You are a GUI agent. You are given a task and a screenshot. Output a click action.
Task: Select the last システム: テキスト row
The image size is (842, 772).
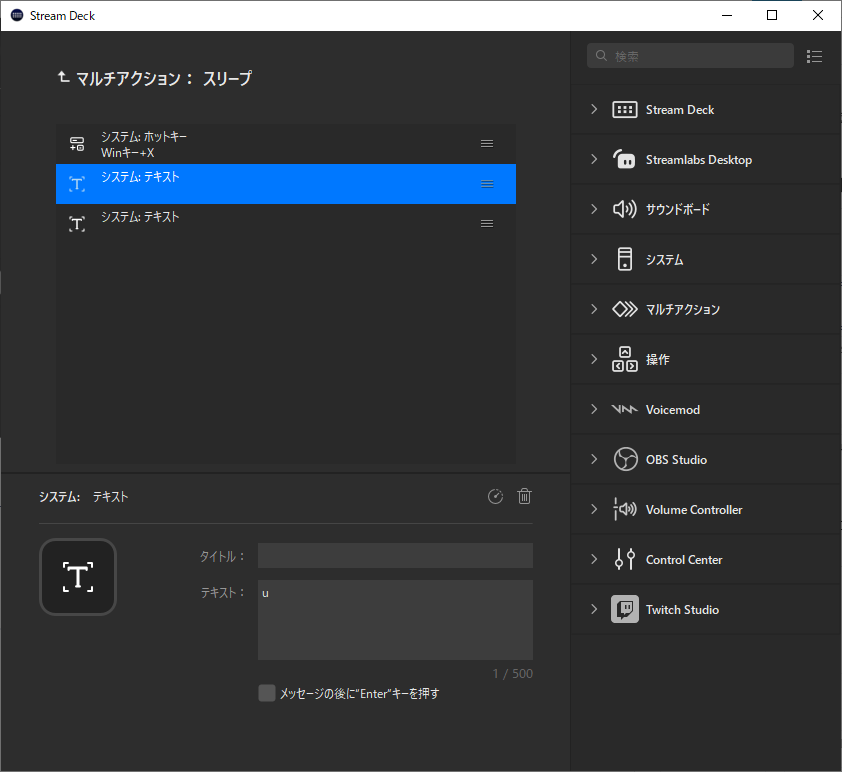pos(286,224)
